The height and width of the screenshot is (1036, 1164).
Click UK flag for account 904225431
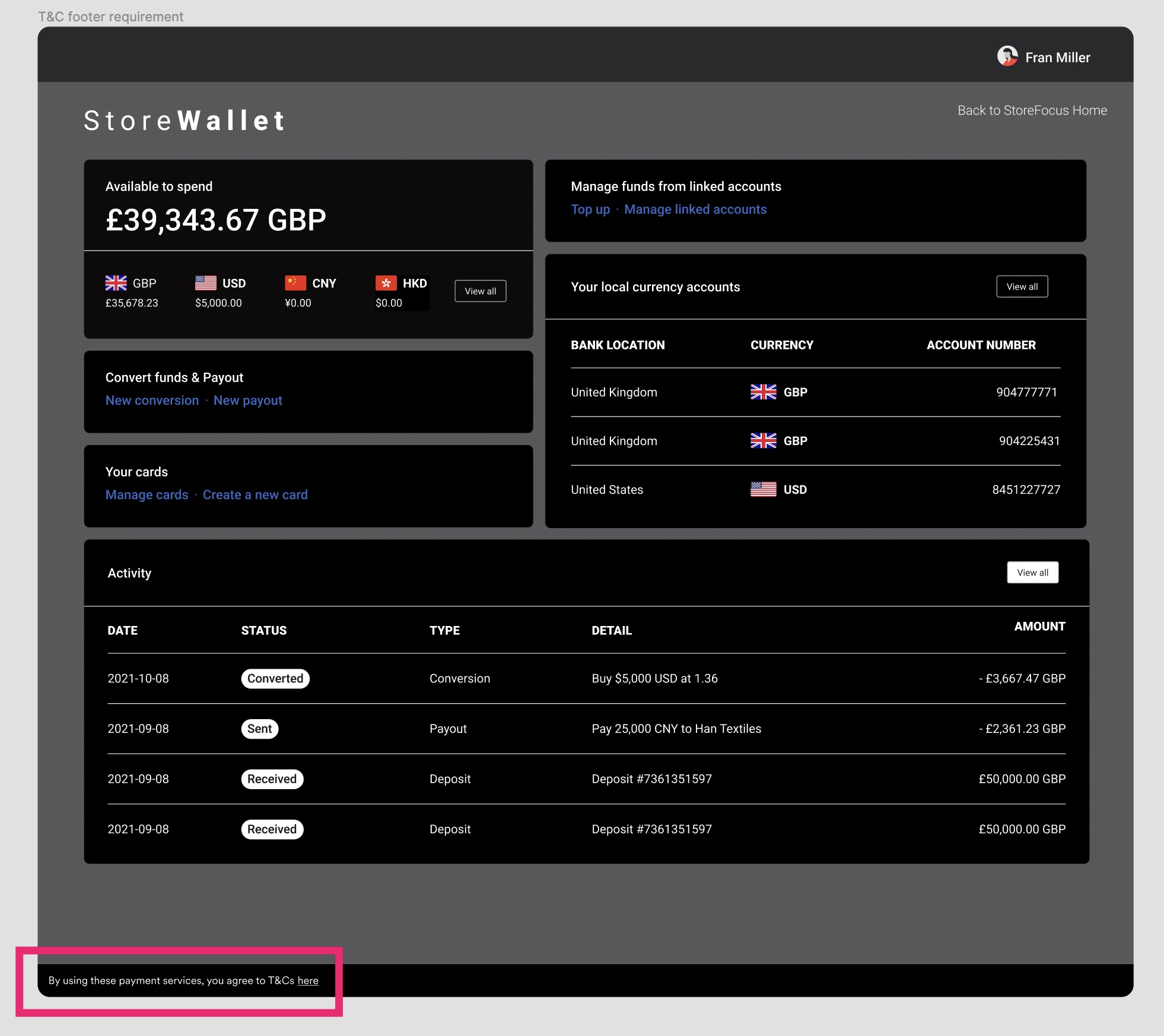point(763,441)
